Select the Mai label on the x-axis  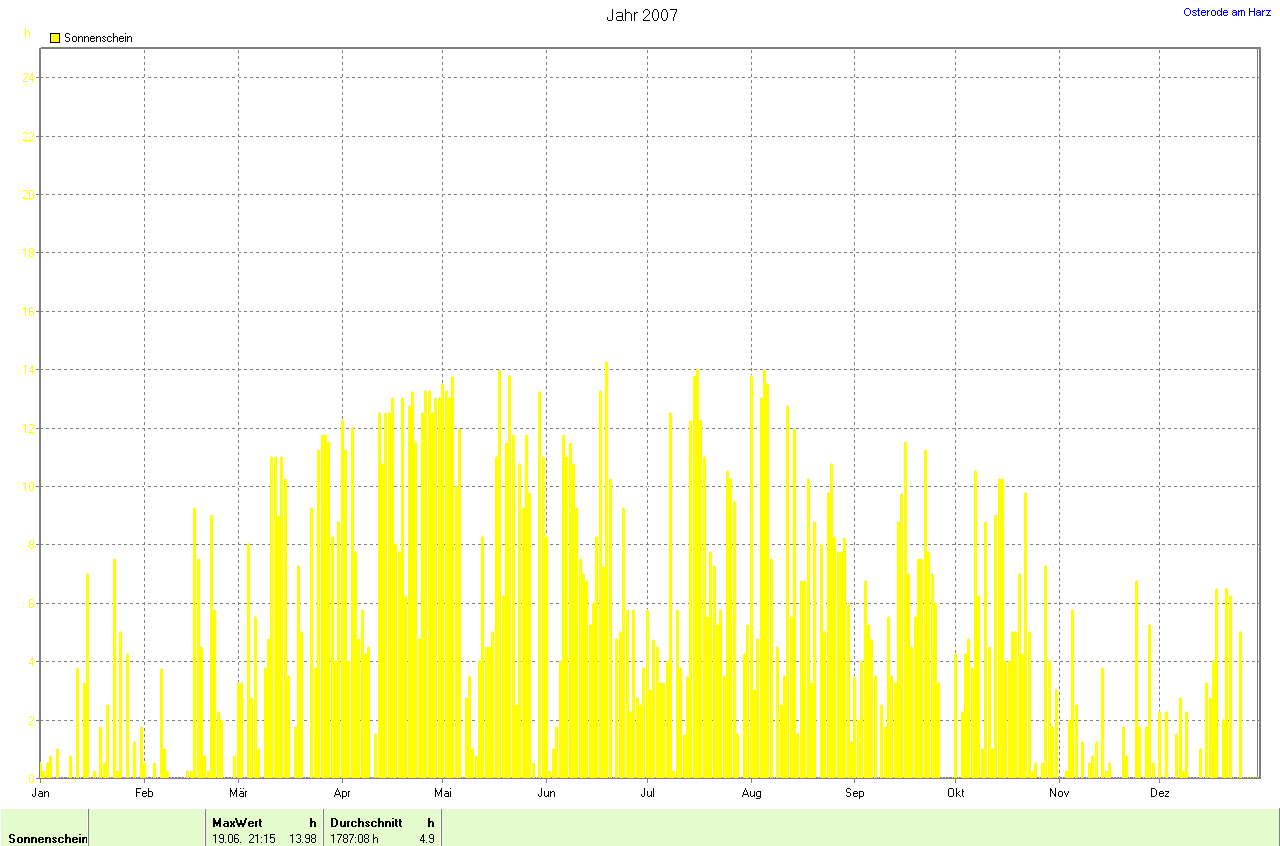point(444,793)
